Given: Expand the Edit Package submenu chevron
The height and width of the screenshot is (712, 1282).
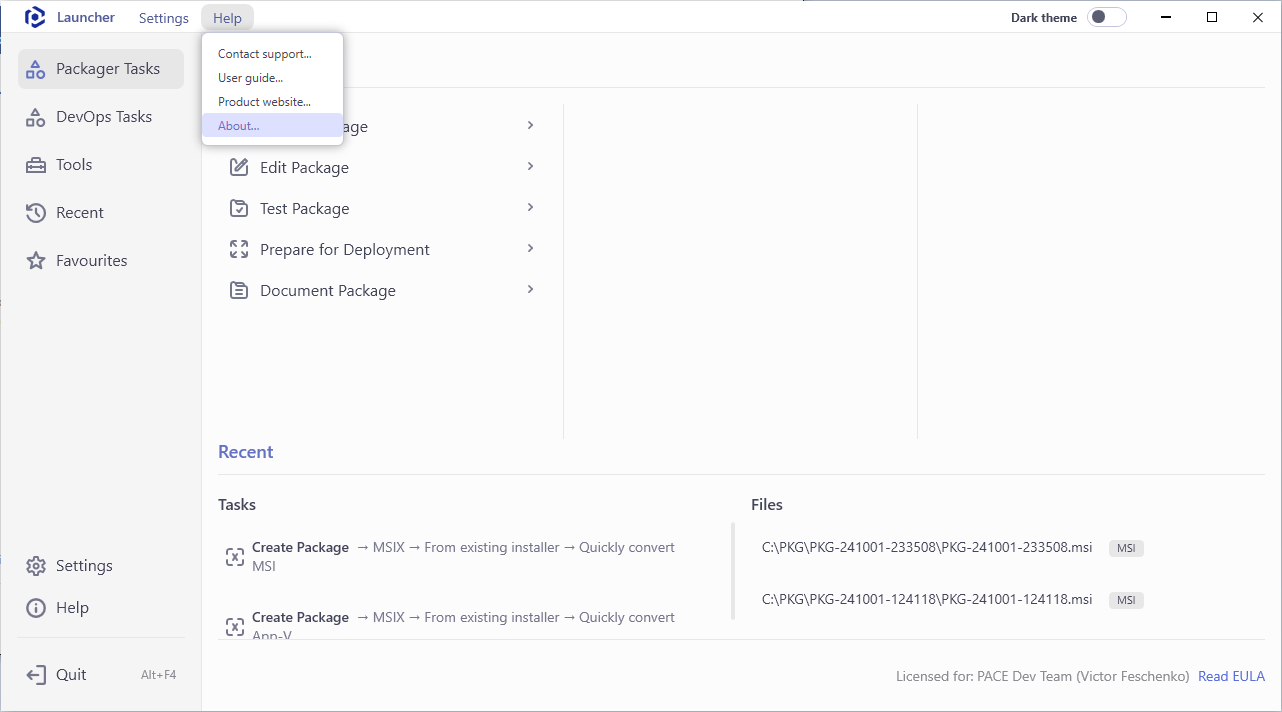Looking at the screenshot, I should tap(530, 166).
